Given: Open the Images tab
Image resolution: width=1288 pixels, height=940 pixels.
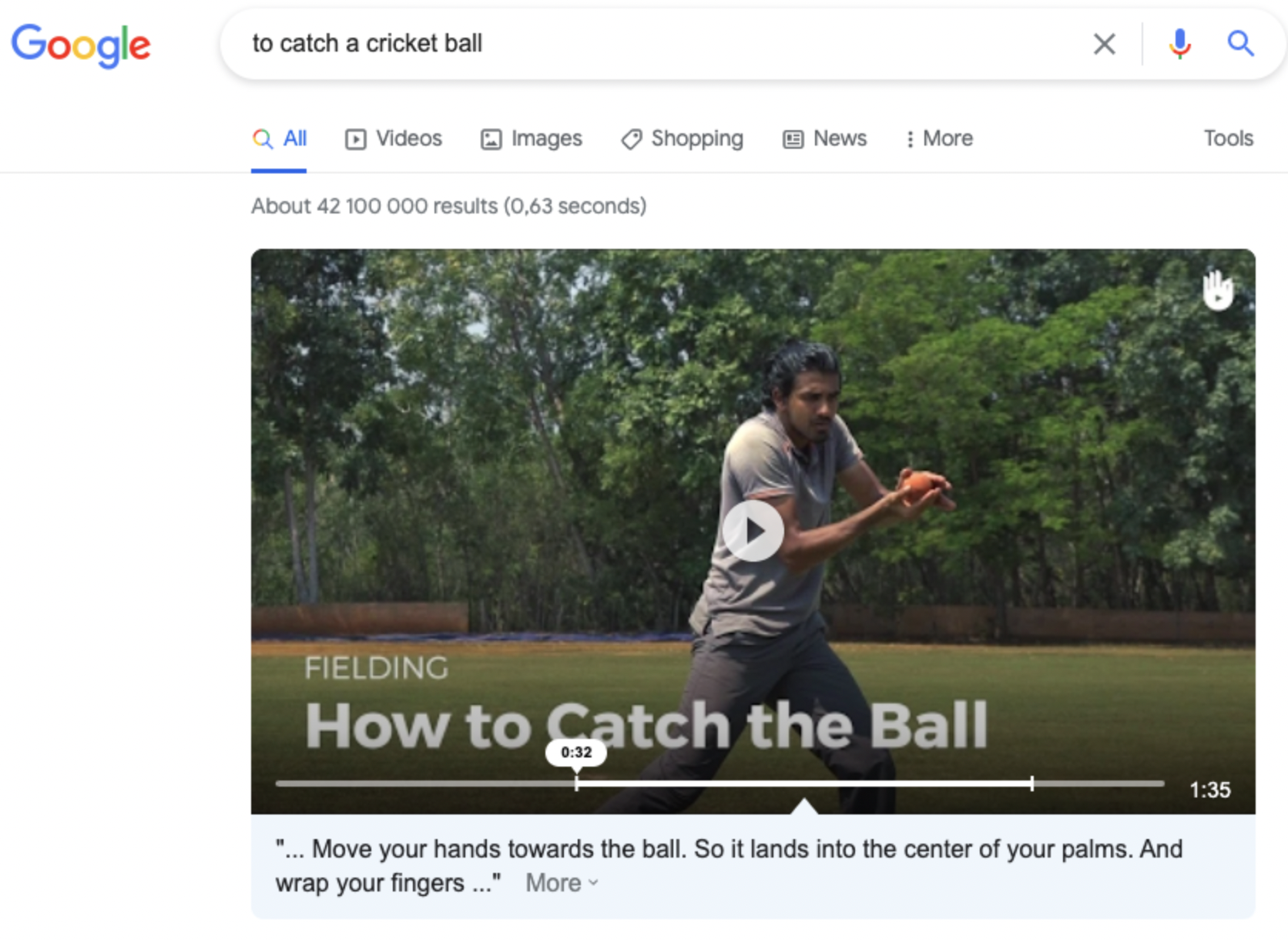Looking at the screenshot, I should click(531, 139).
